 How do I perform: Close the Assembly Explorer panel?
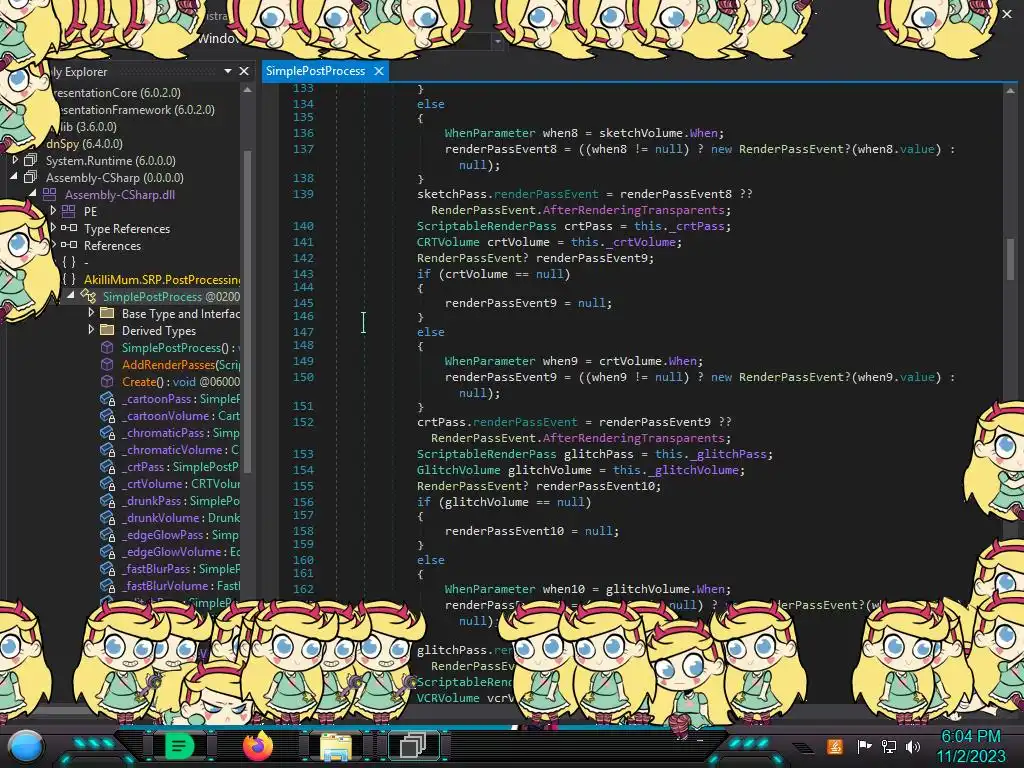(x=244, y=71)
